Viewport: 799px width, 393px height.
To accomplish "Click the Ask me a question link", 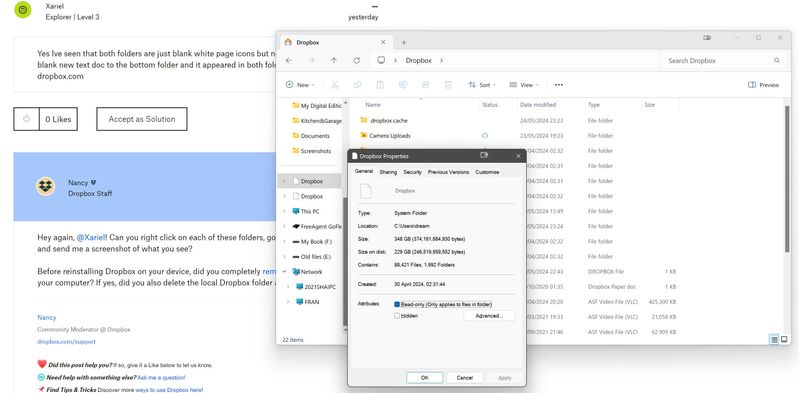I will (x=161, y=378).
